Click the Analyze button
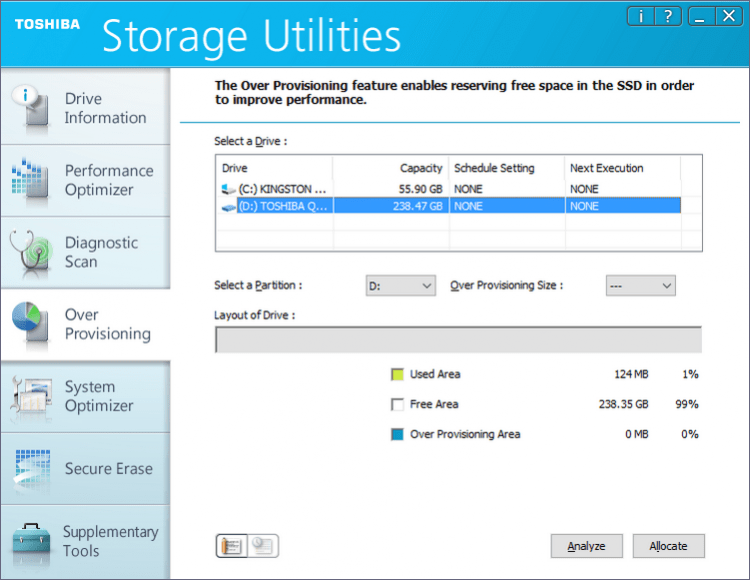The width and height of the screenshot is (750, 580). click(x=586, y=546)
